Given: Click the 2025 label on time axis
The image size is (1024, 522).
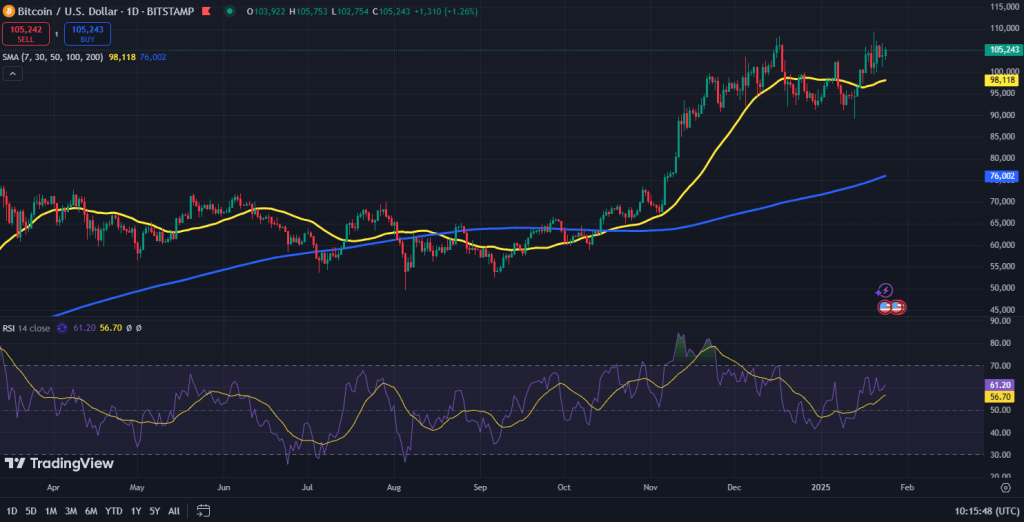Looking at the screenshot, I should (x=820, y=487).
